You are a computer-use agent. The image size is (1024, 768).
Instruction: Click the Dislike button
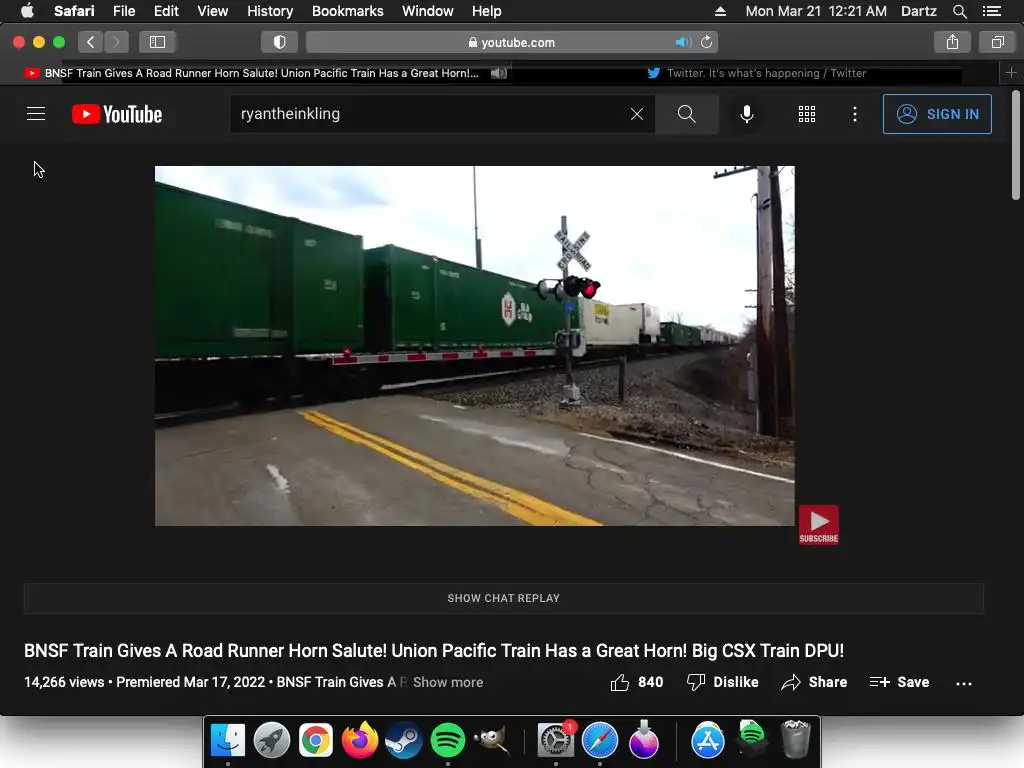[723, 682]
